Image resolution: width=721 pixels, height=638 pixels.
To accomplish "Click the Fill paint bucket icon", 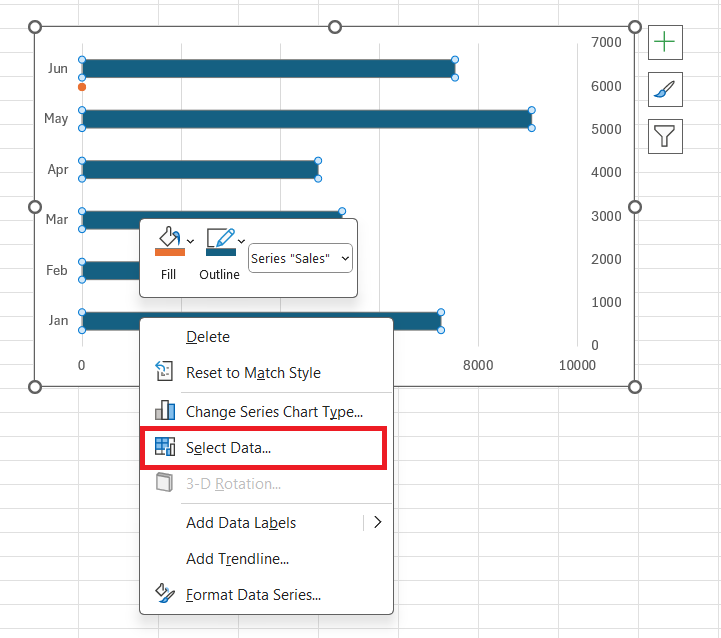I will pos(170,237).
